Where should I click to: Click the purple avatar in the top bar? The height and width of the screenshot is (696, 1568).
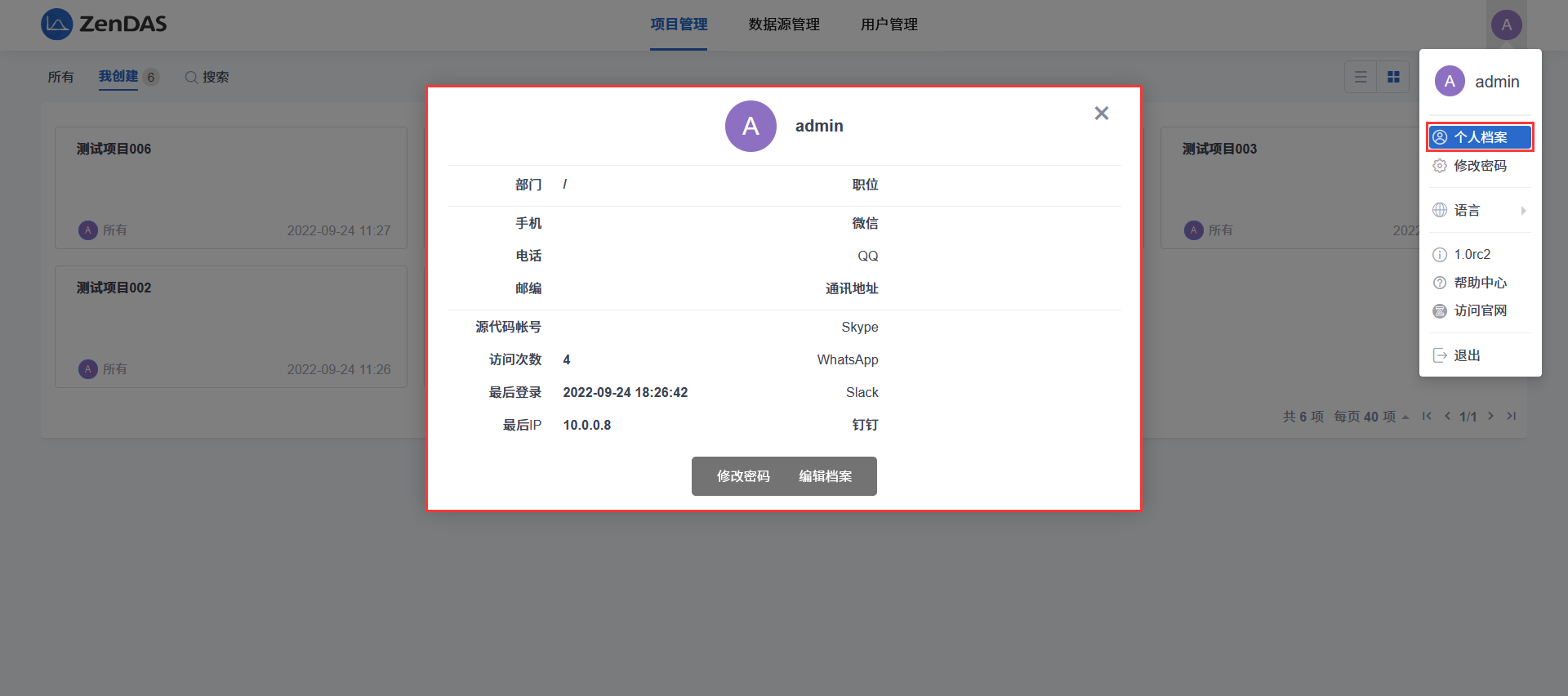coord(1506,25)
